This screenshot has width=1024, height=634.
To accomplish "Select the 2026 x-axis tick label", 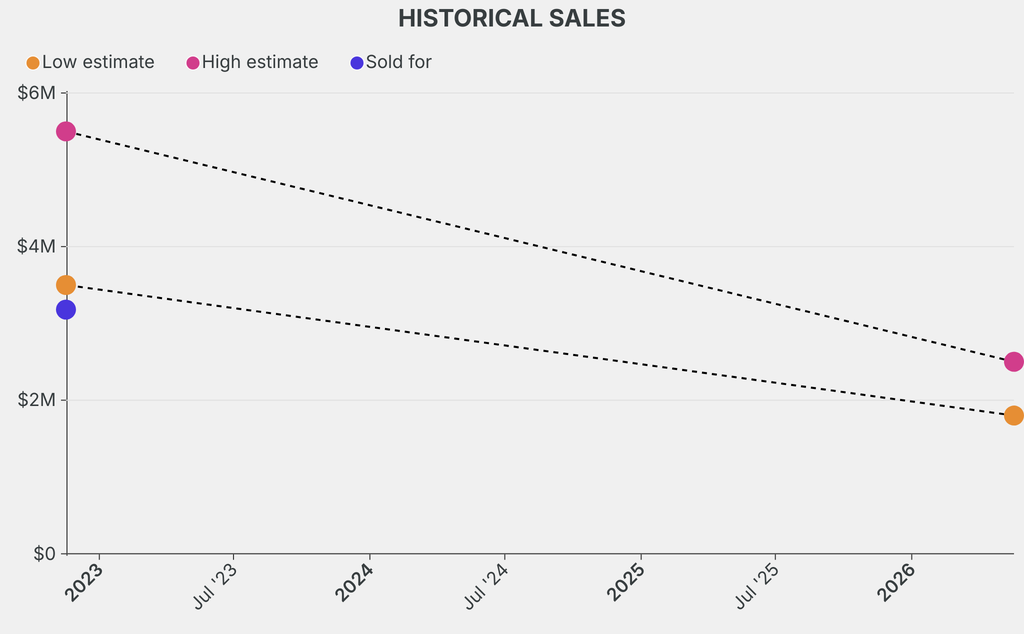I will [x=896, y=583].
